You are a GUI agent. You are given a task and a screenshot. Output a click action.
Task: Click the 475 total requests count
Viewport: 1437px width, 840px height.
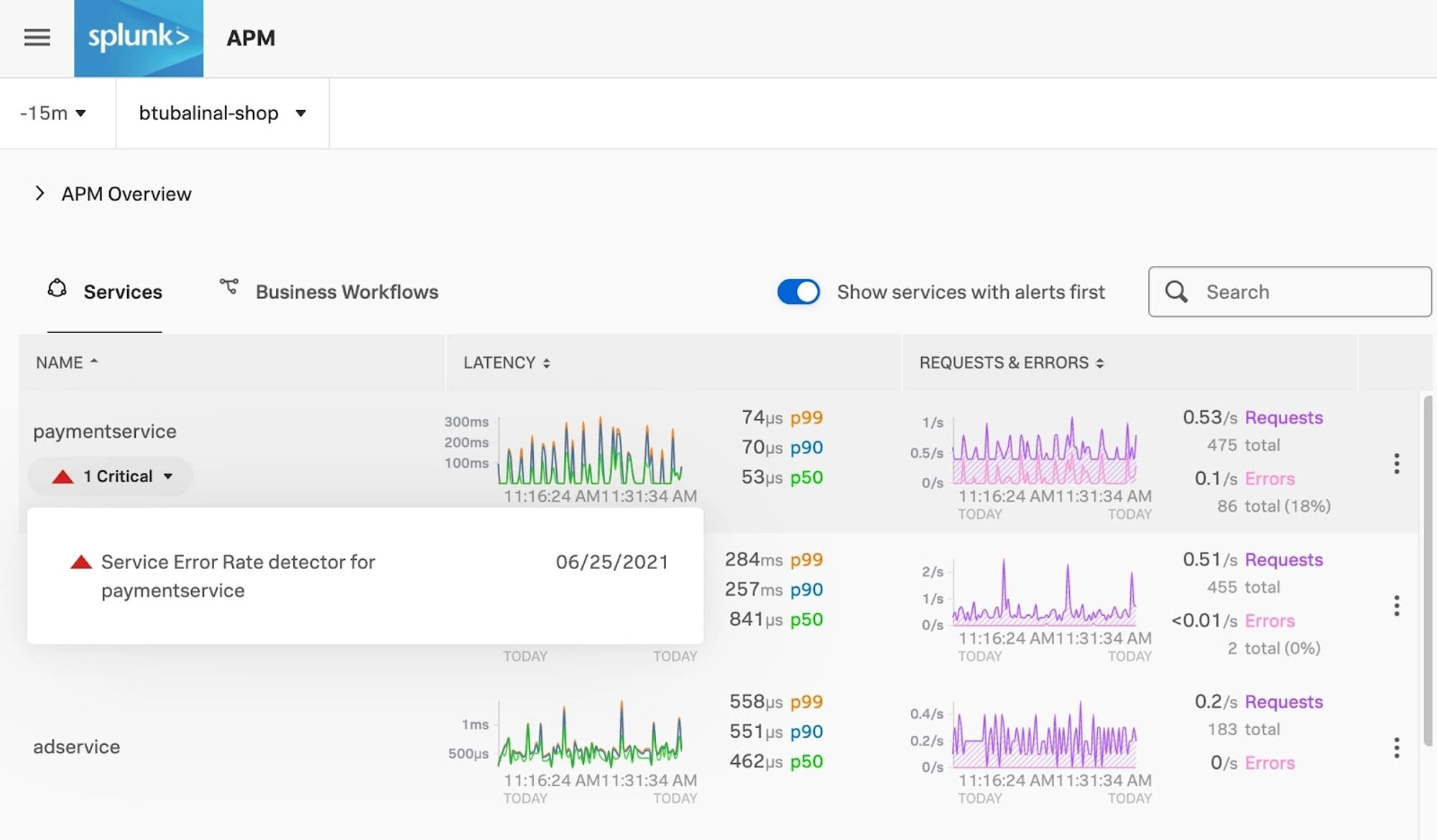1243,446
